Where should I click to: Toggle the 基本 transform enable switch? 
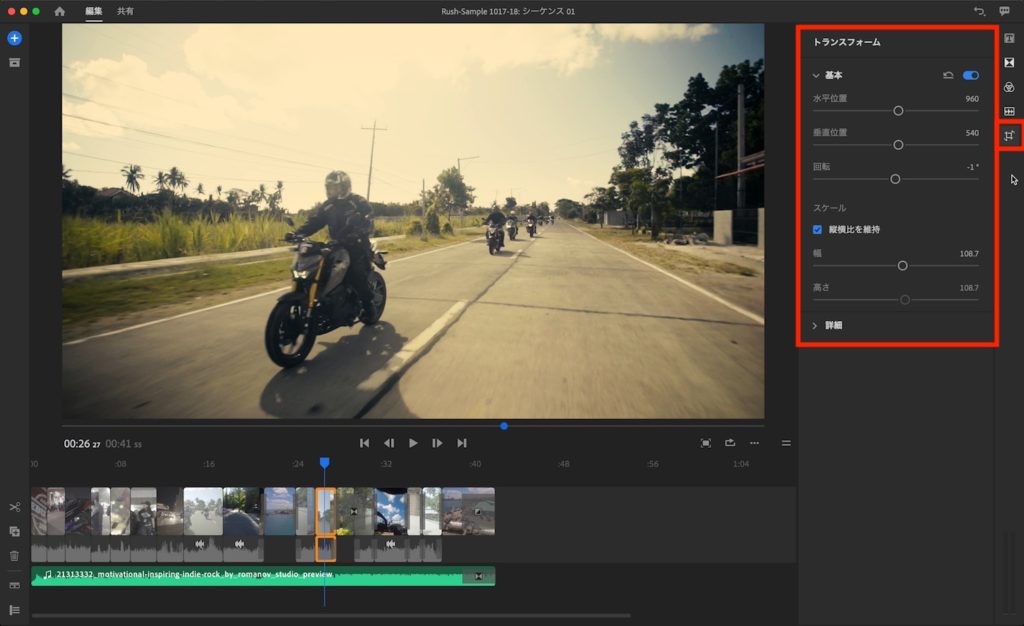click(x=970, y=75)
